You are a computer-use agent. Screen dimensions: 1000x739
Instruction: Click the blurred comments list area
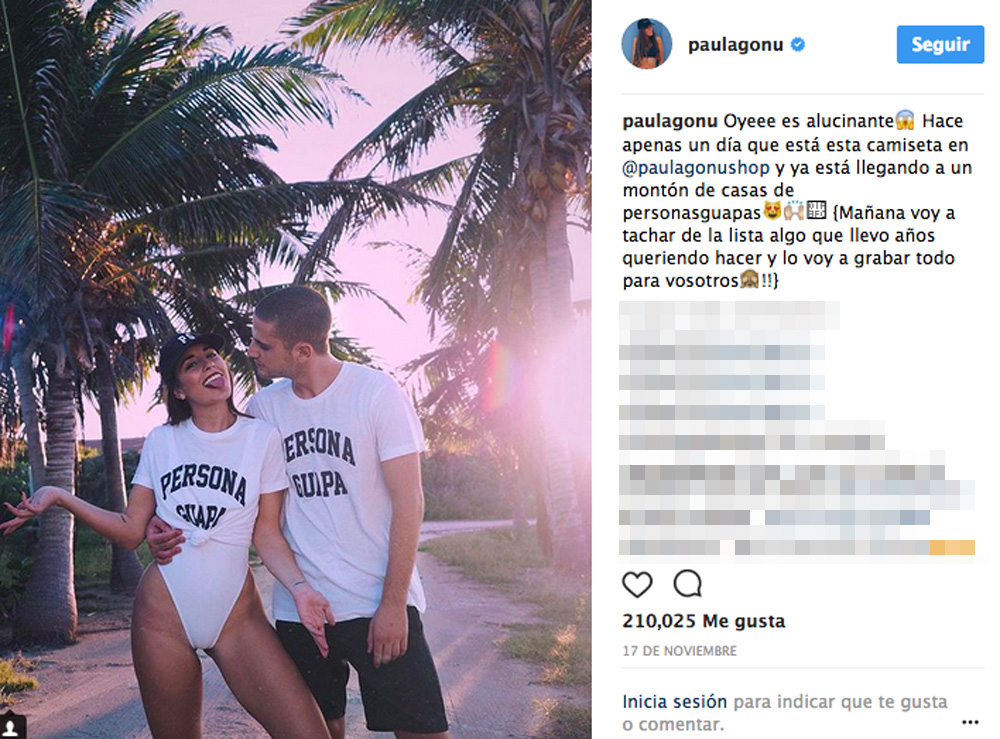point(797,429)
